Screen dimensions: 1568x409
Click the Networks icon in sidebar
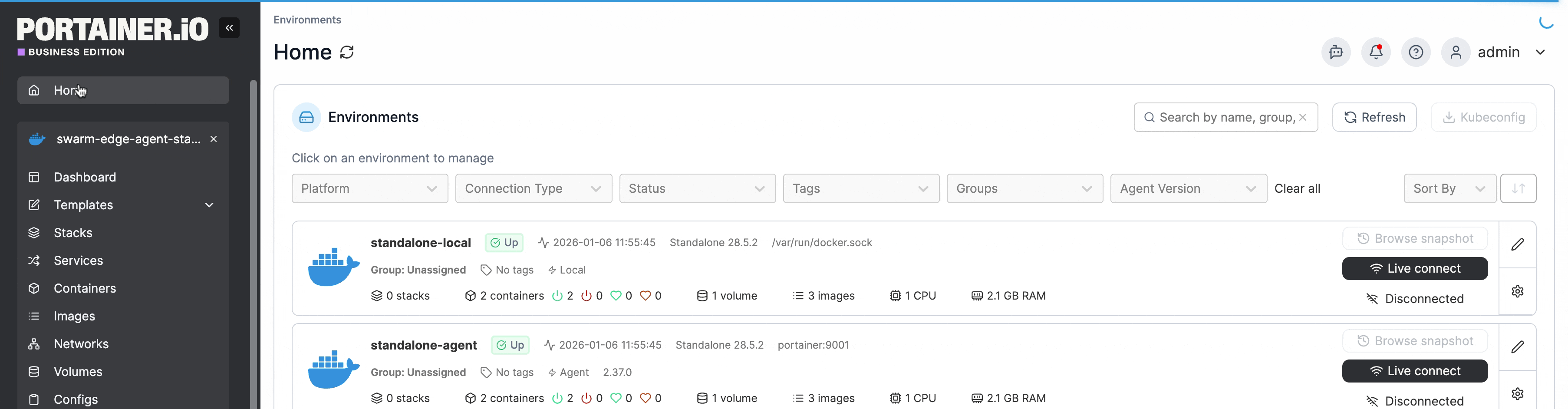(x=34, y=344)
